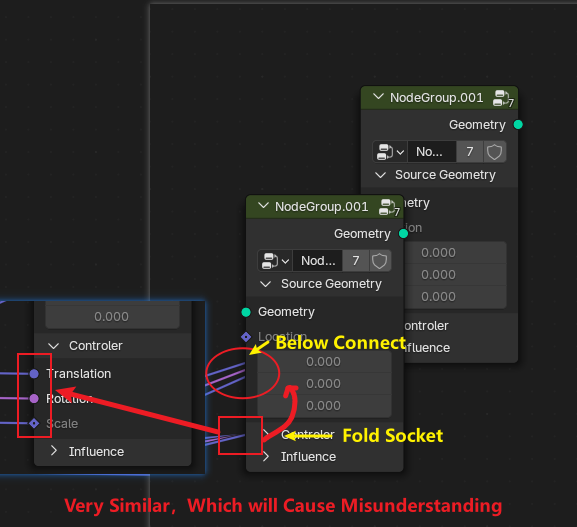
Task: Open node tree browse dropdown in back node
Action: (x=390, y=152)
